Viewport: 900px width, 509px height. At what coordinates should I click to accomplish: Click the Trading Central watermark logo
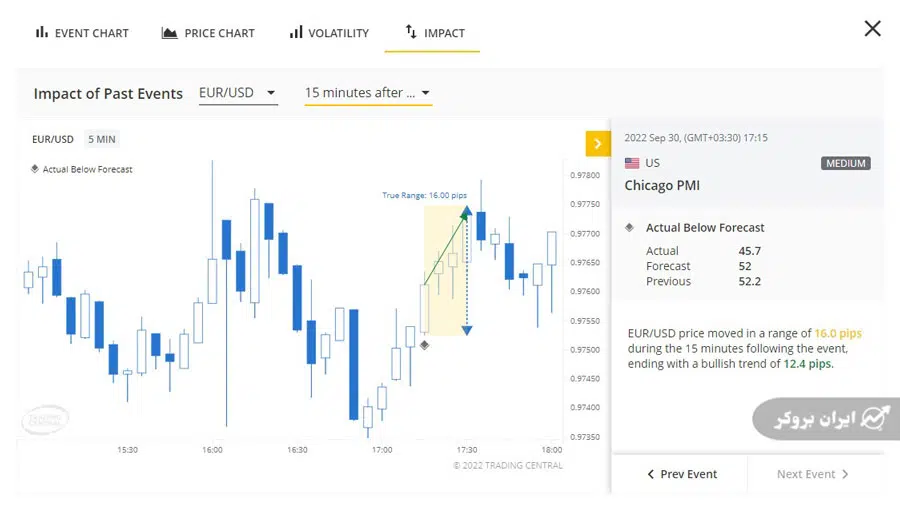point(45,419)
